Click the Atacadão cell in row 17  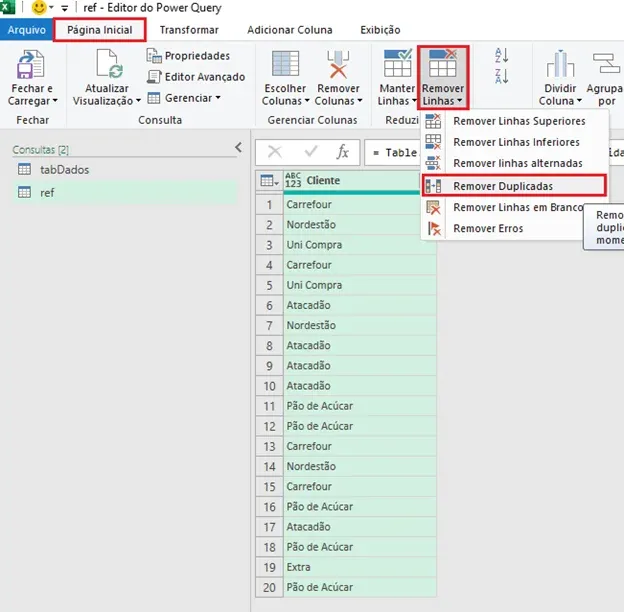click(360, 527)
